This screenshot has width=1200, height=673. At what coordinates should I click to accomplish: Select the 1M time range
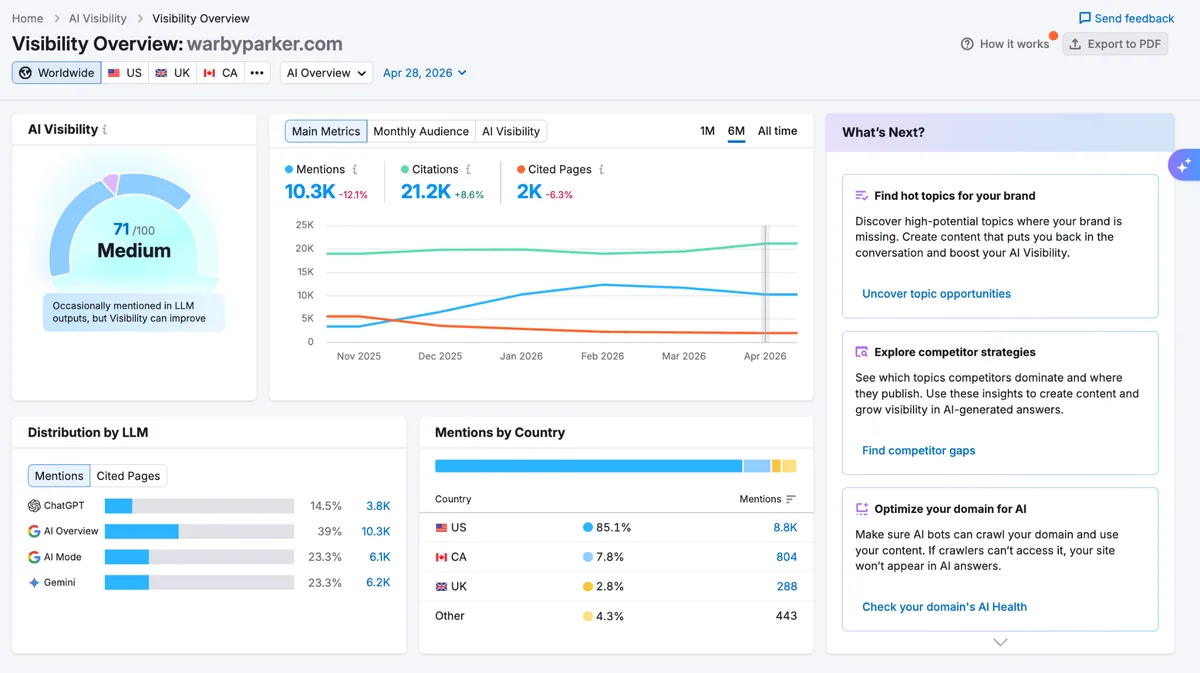(x=707, y=131)
